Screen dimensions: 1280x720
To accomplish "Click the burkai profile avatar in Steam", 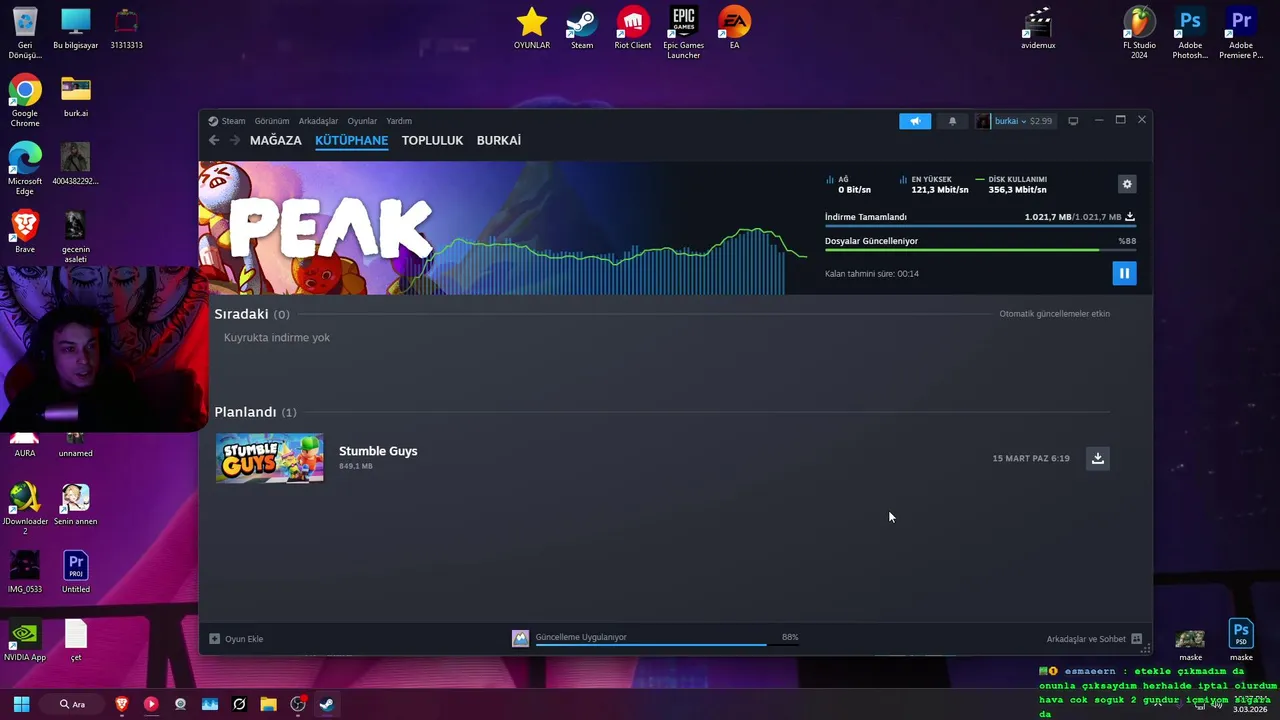I will 983,121.
